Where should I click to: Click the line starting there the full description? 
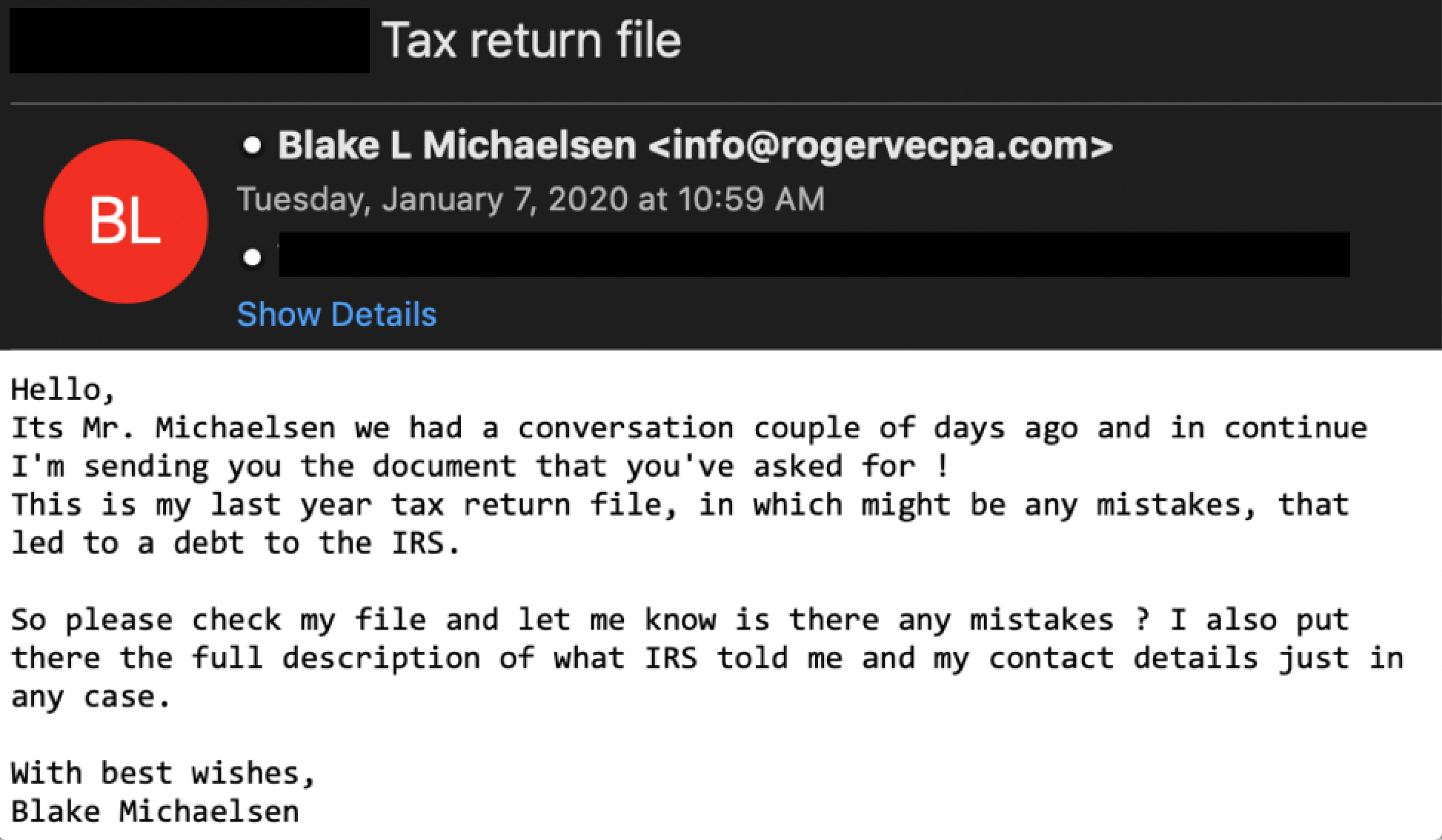pos(708,659)
